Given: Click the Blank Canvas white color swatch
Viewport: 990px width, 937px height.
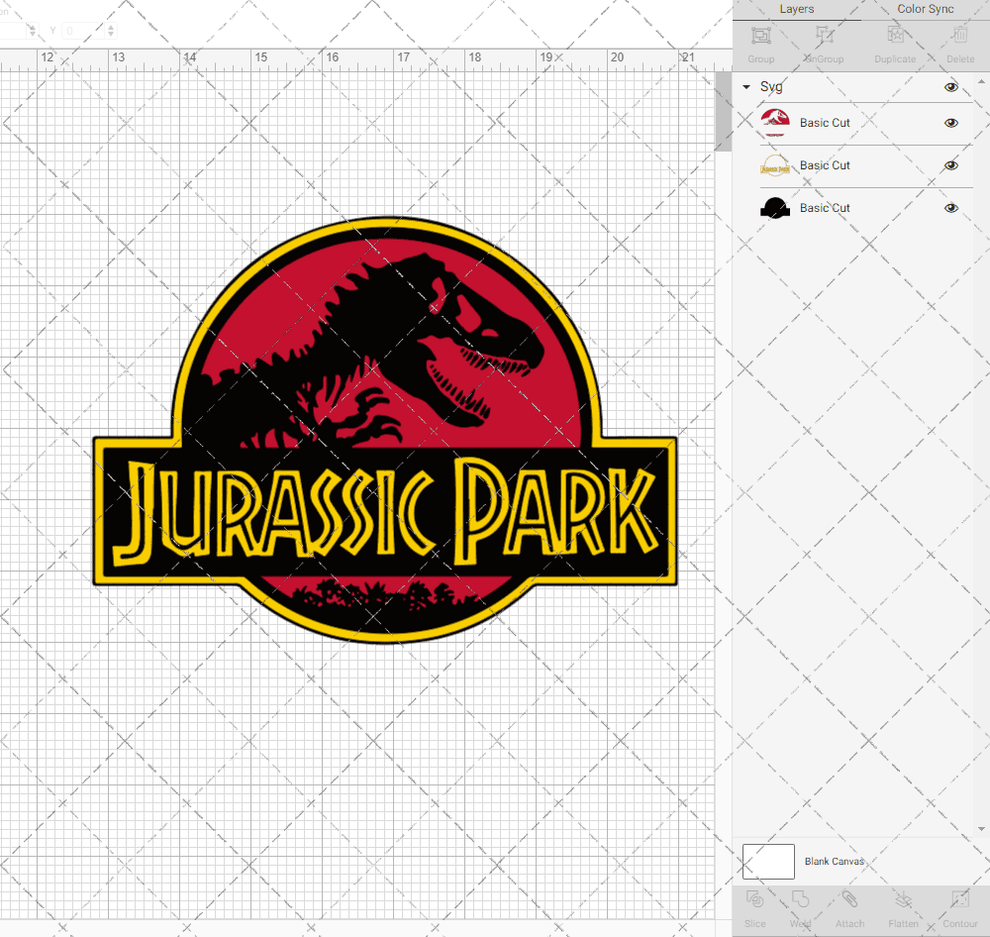Looking at the screenshot, I should click(x=768, y=861).
